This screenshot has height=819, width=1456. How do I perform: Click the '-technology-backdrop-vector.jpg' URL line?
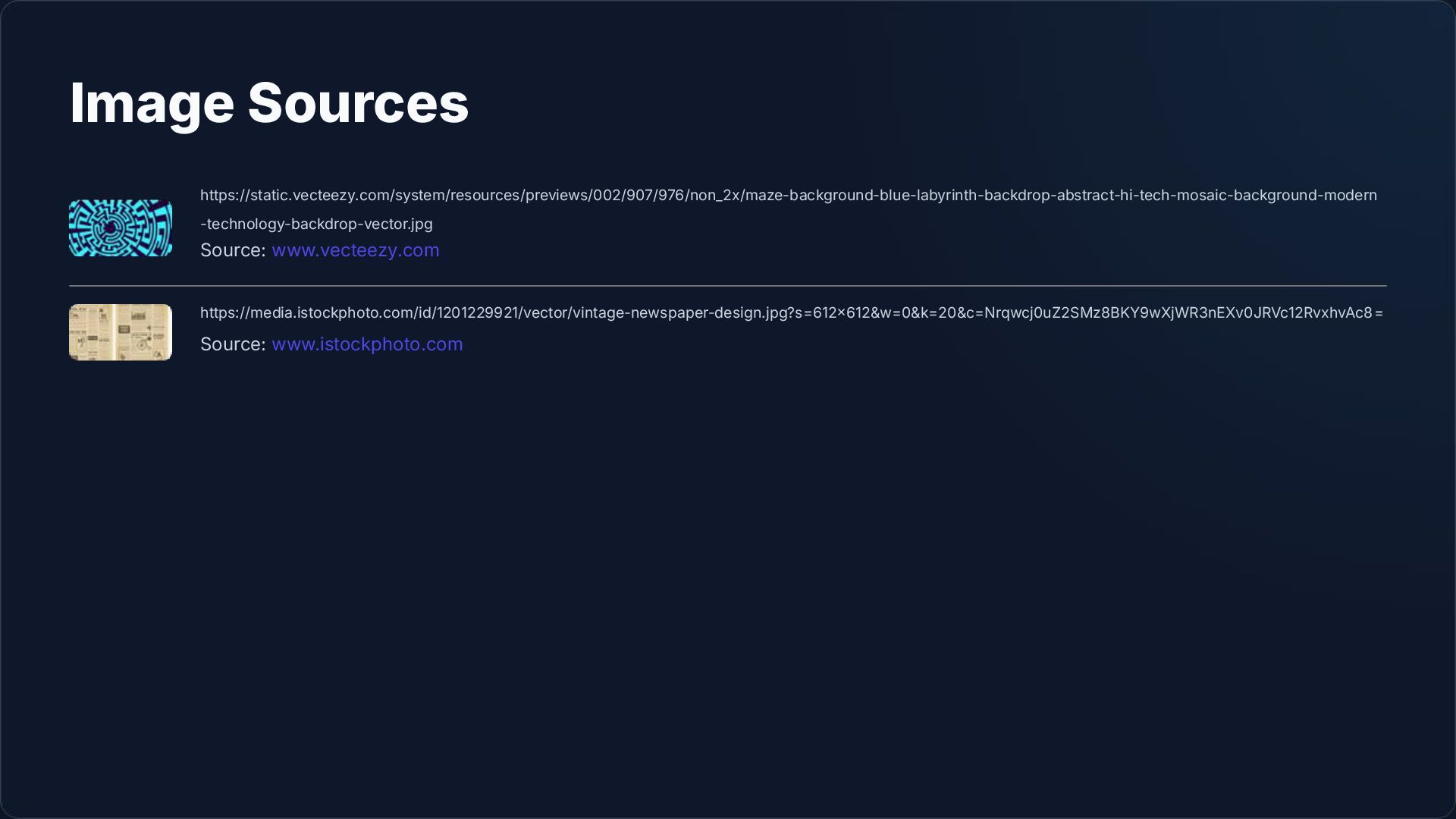pyautogui.click(x=316, y=224)
